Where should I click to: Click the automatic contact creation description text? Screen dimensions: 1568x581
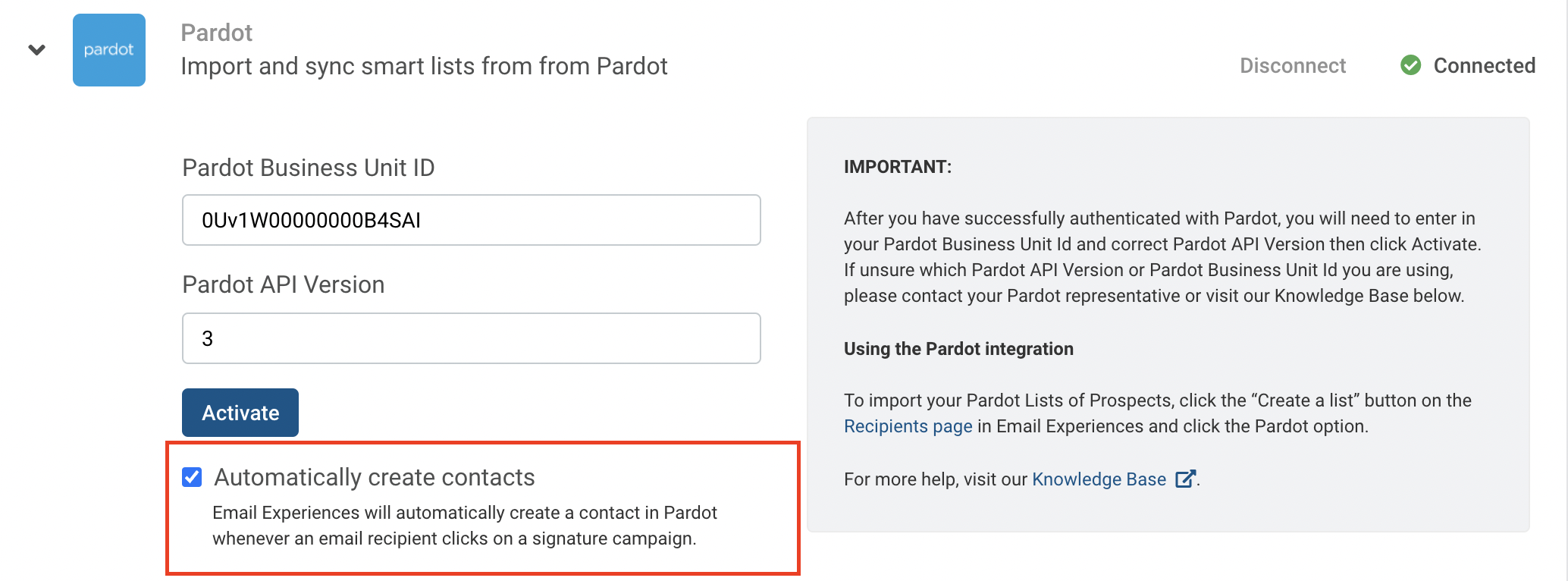[464, 526]
